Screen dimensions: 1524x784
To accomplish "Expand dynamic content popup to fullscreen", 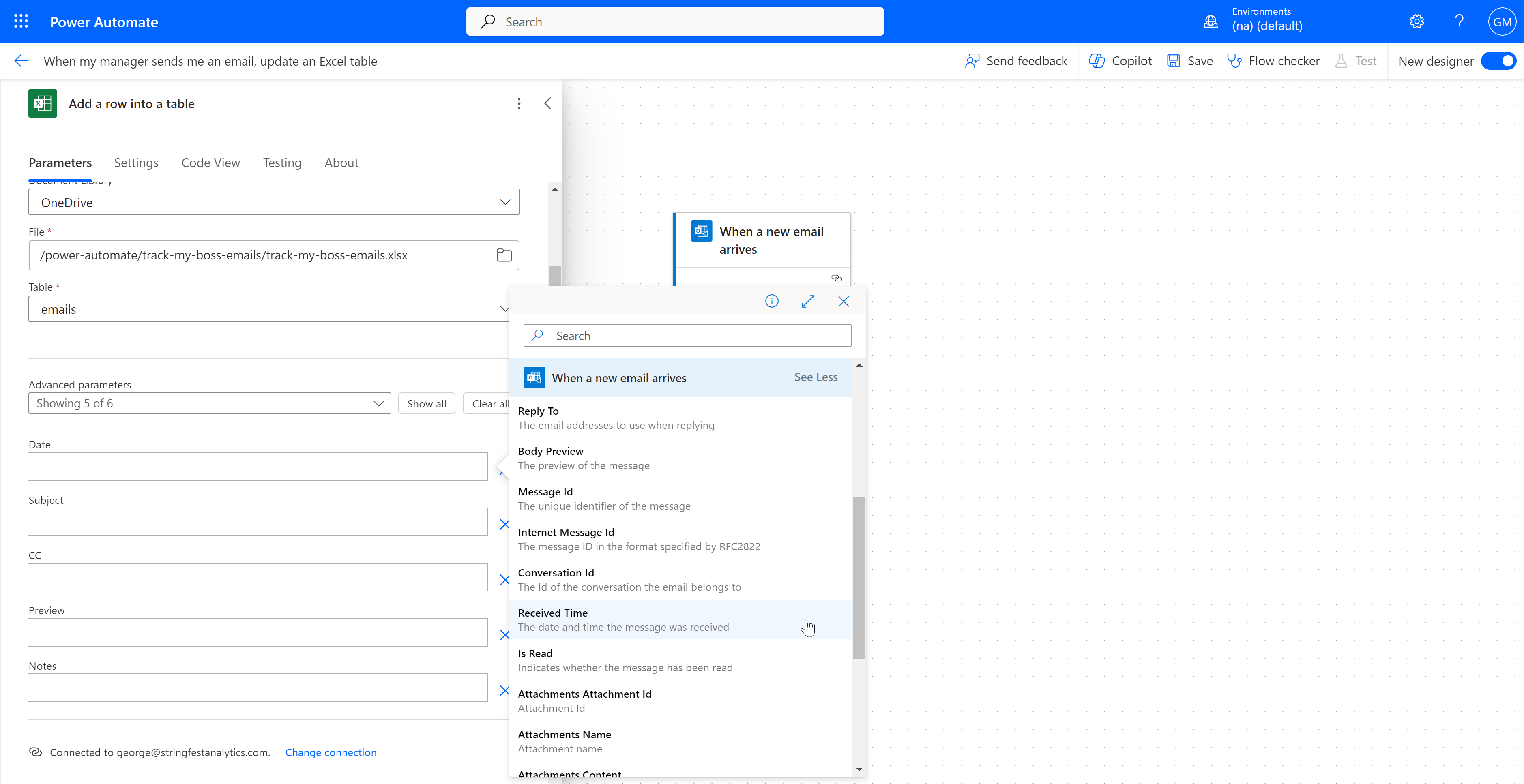I will [x=807, y=302].
